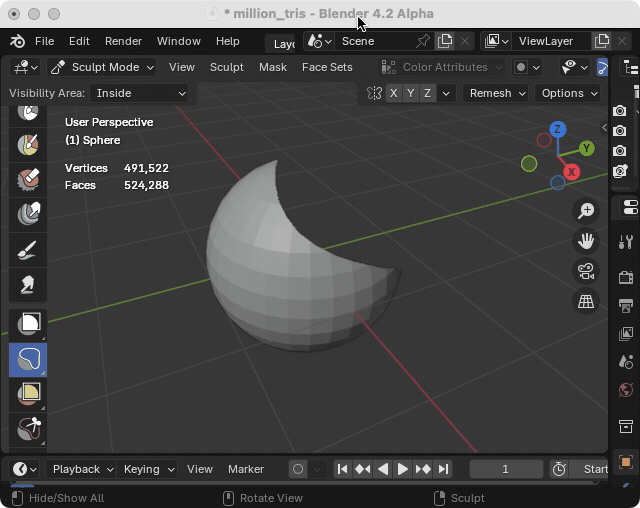Click the play animation button
The height and width of the screenshot is (508, 640).
402,469
